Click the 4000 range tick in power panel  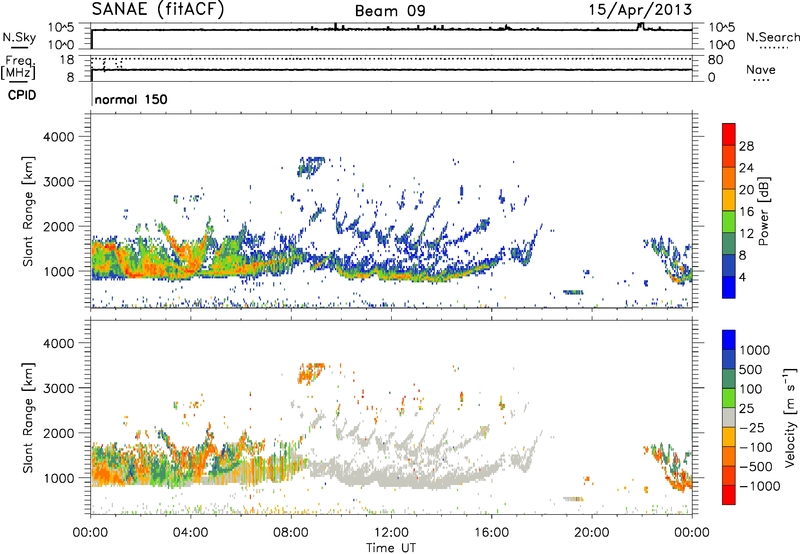click(x=58, y=137)
